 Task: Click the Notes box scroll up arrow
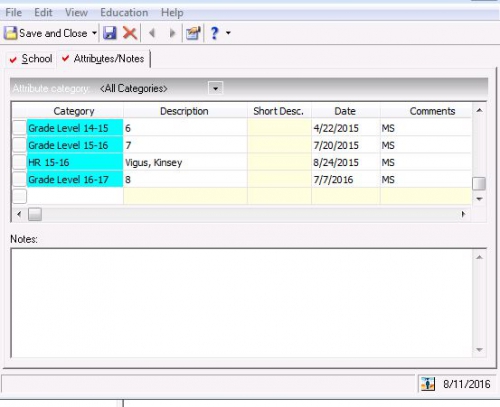[x=479, y=257]
